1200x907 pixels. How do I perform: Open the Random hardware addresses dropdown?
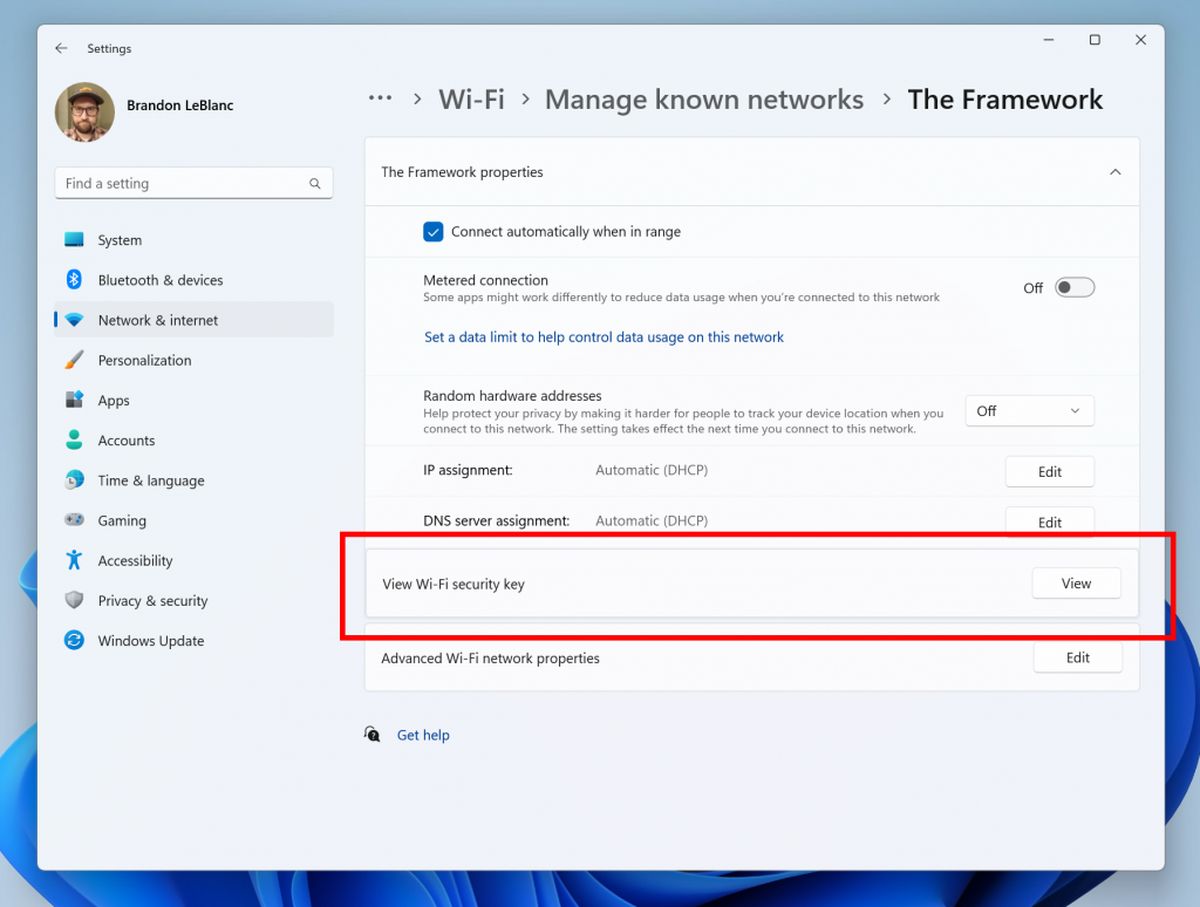coord(1029,410)
